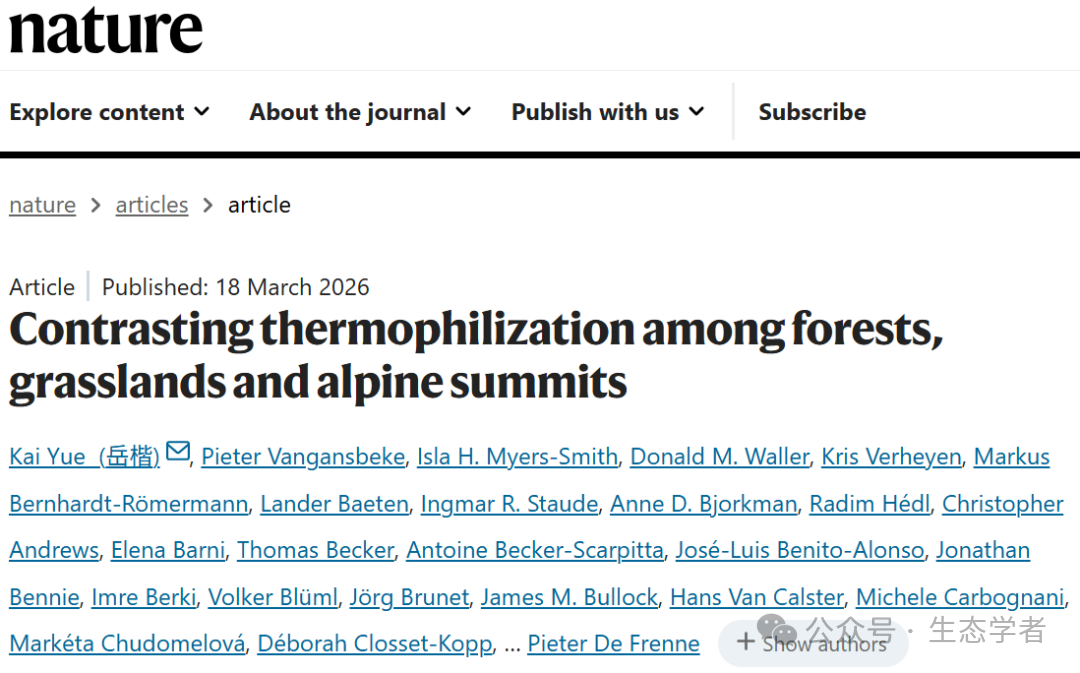Click the article title heading

[x=476, y=355]
